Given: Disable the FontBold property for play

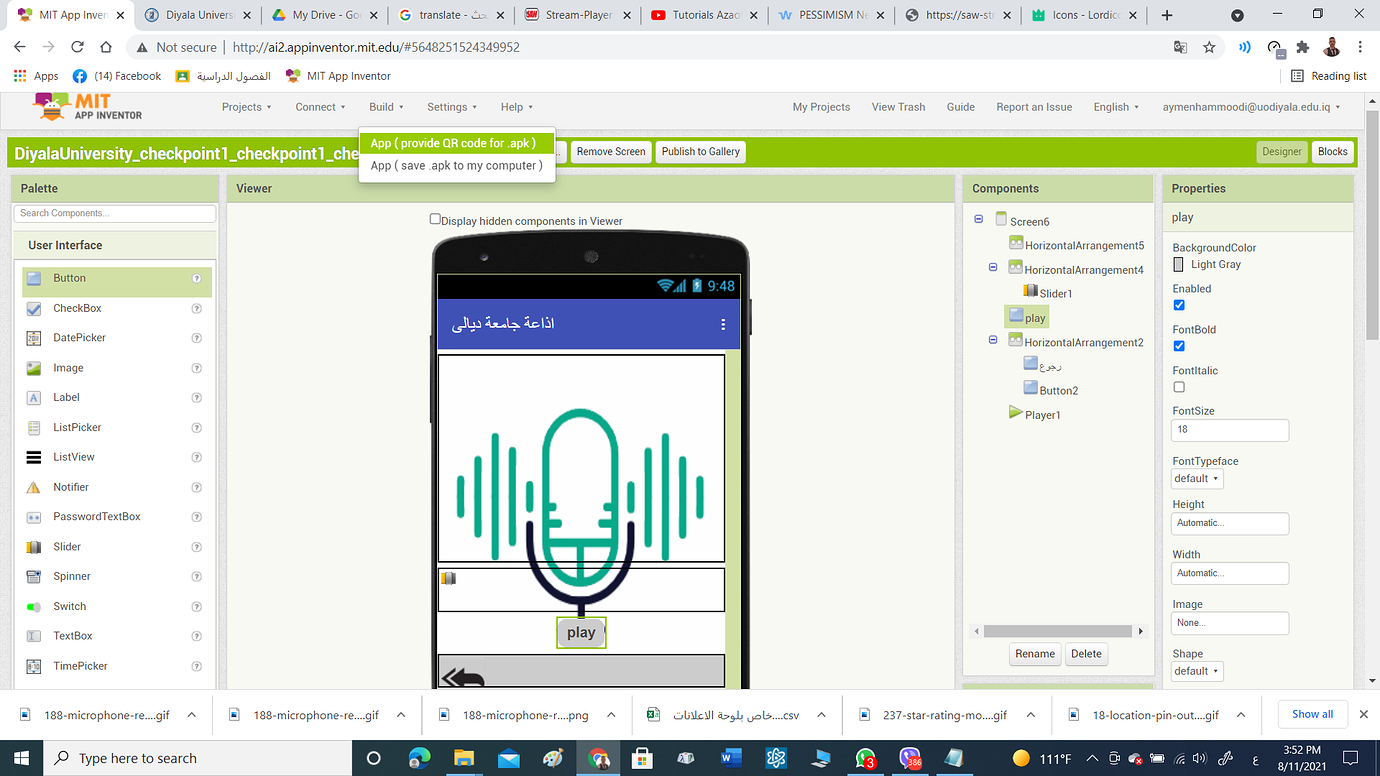Looking at the screenshot, I should click(1178, 346).
